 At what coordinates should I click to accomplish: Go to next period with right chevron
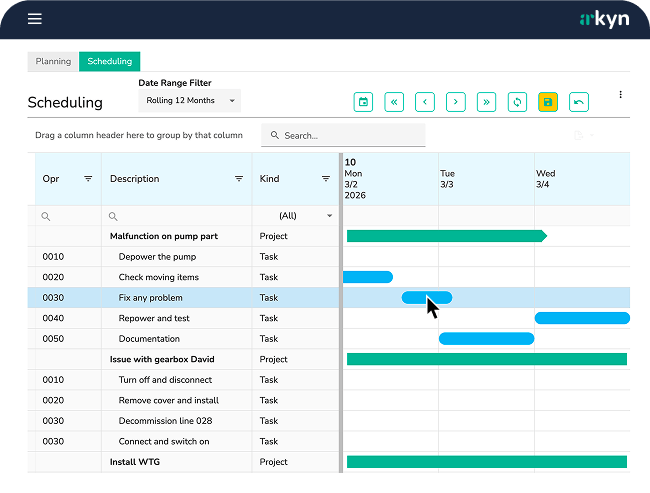coord(456,102)
